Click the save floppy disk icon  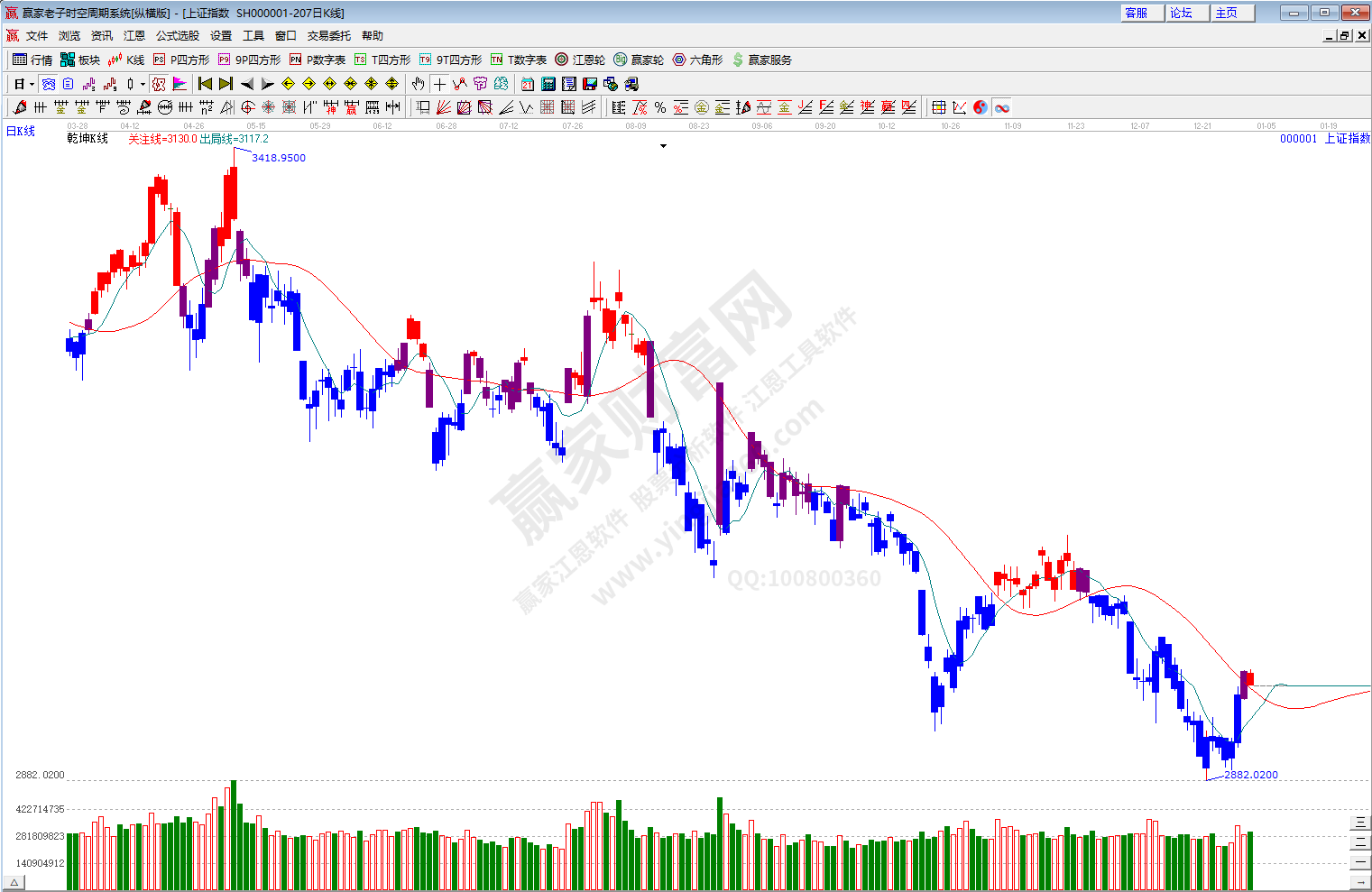590,84
